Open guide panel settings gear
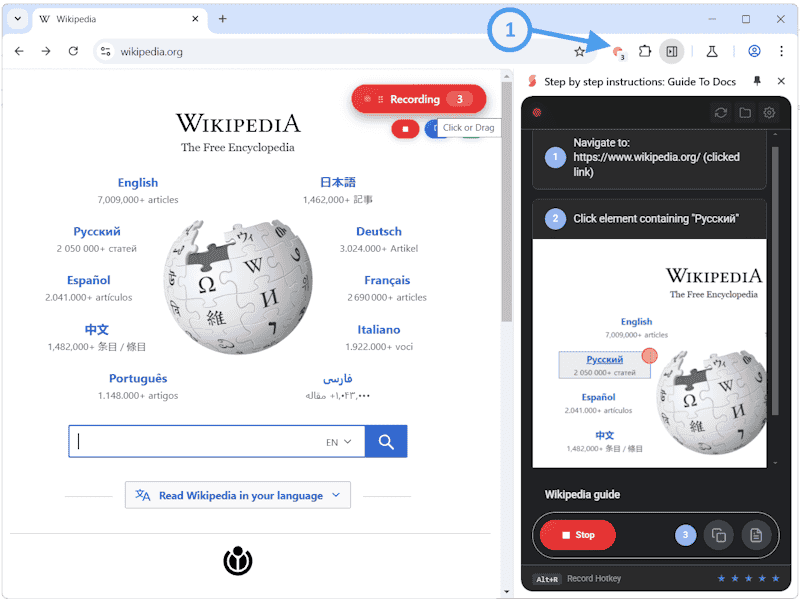Viewport: 800px width, 600px height. pos(769,113)
